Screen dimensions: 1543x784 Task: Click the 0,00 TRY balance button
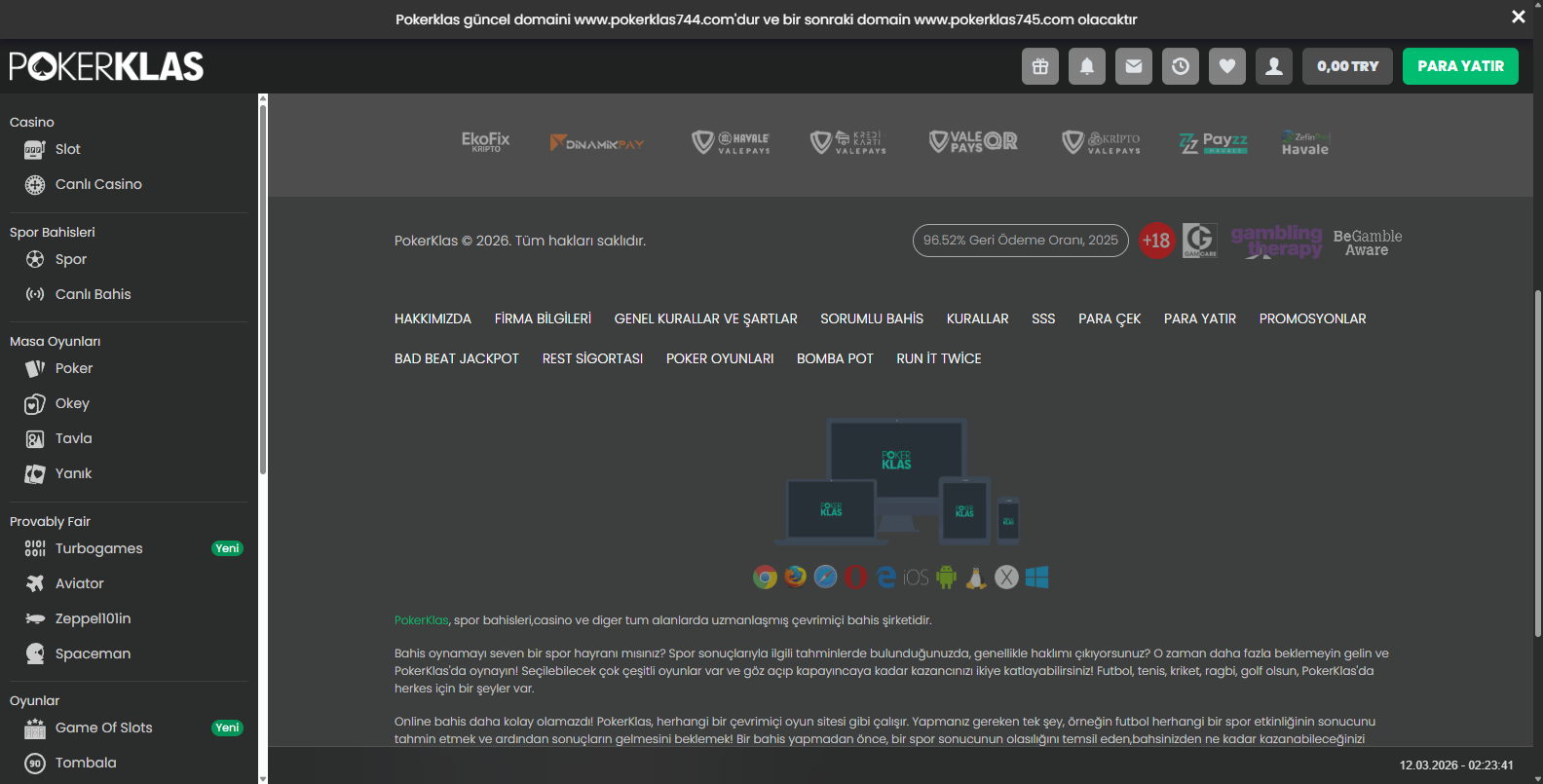coord(1347,66)
